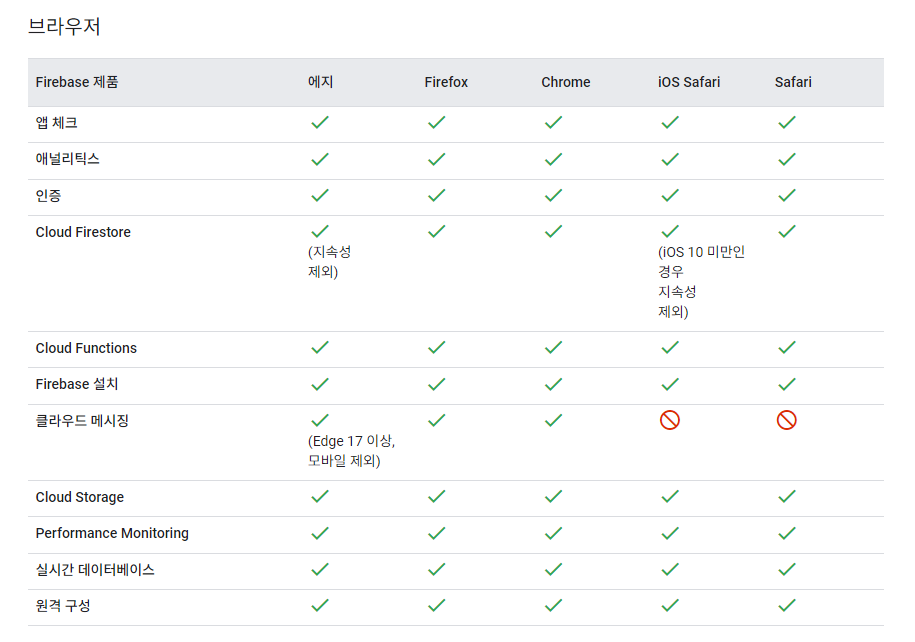Click the 클라우드 메시징 Safari unsupported icon
Image resolution: width=915 pixels, height=642 pixels.
[787, 420]
